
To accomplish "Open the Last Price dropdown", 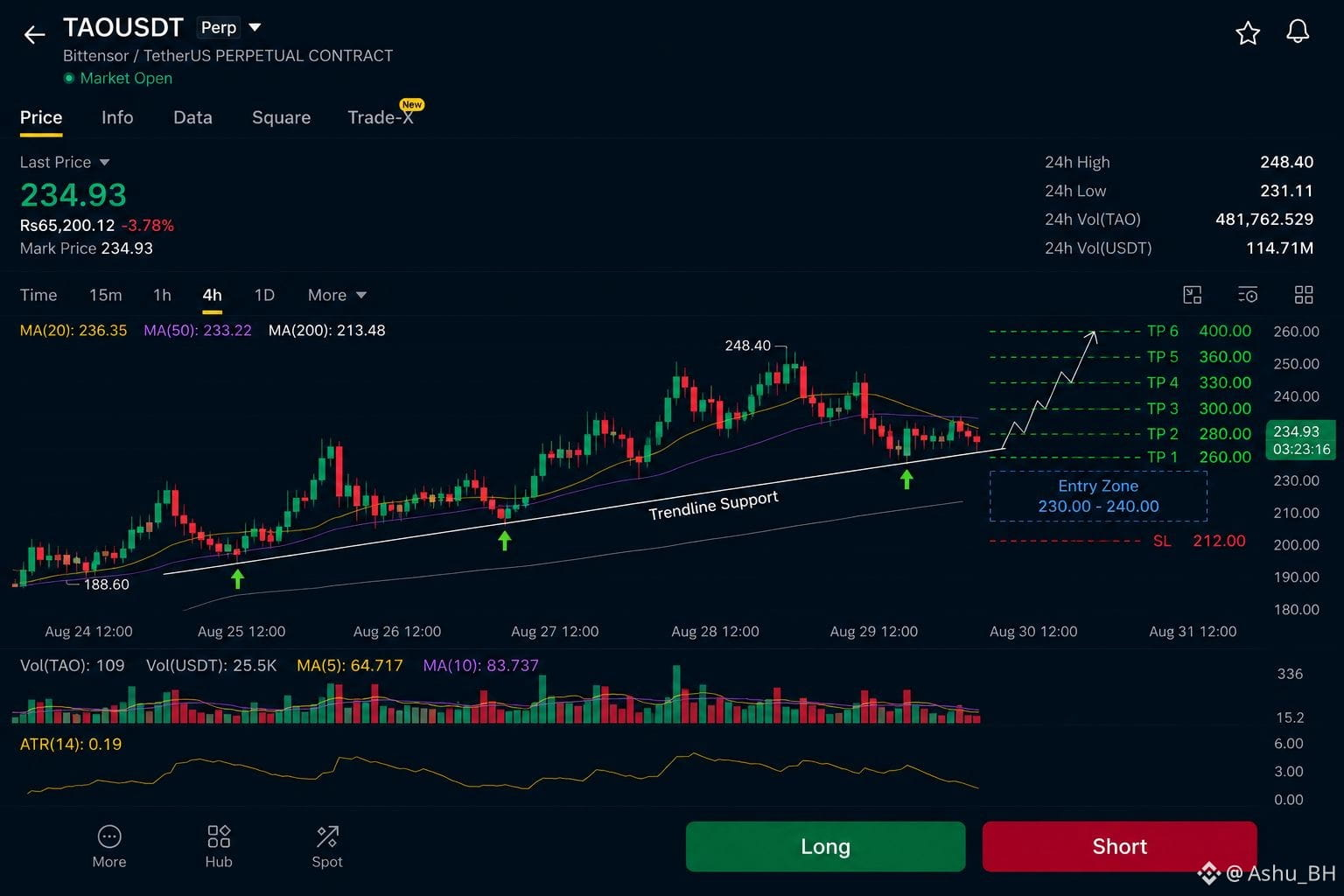I will [65, 162].
